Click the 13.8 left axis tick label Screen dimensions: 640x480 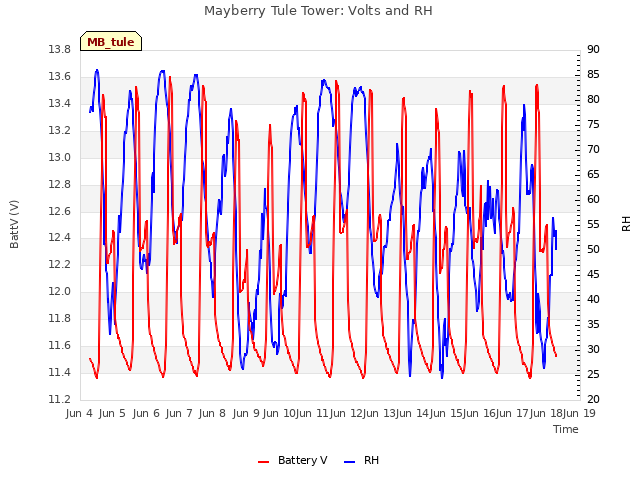tap(60, 49)
